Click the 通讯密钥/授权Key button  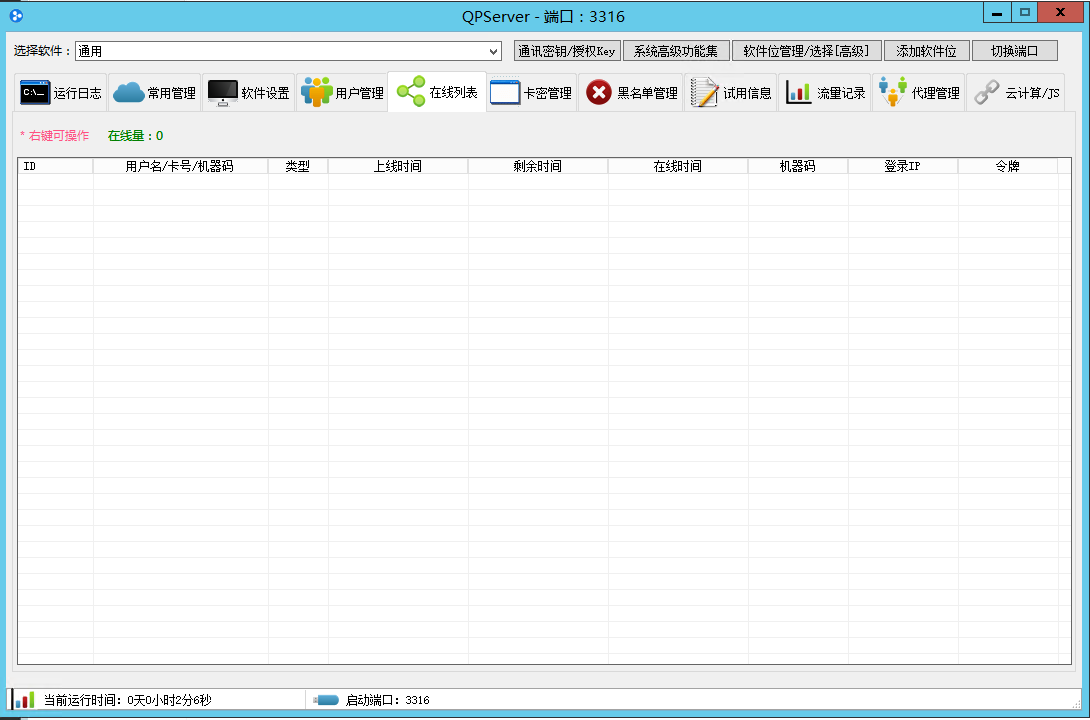(x=567, y=51)
